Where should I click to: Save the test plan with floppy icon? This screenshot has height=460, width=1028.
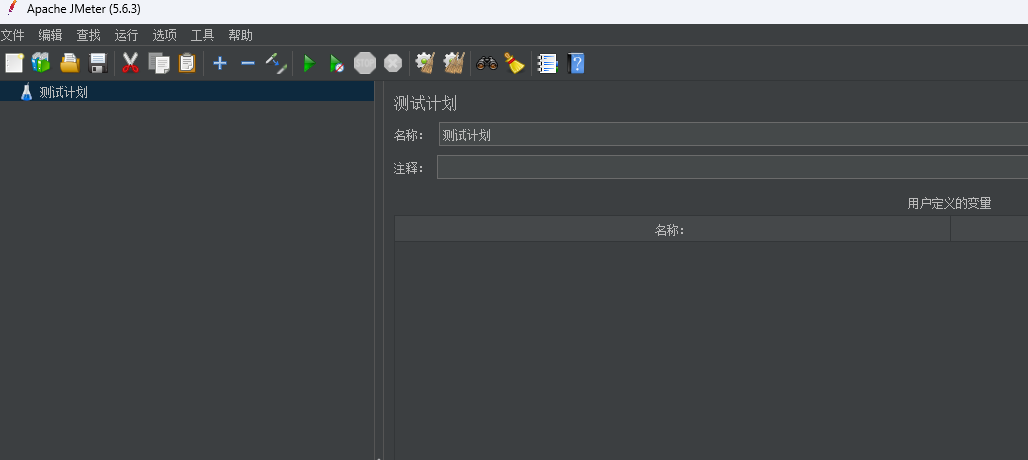coord(98,64)
